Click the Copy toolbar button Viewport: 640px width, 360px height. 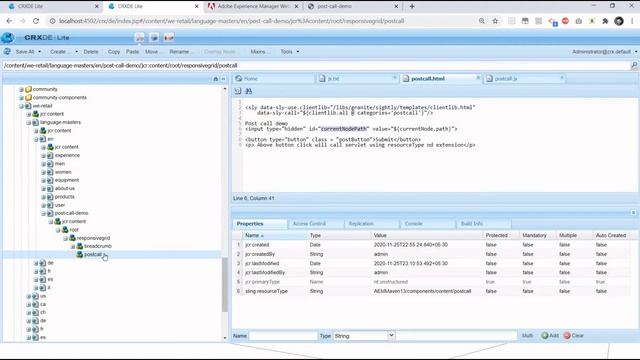(114, 52)
